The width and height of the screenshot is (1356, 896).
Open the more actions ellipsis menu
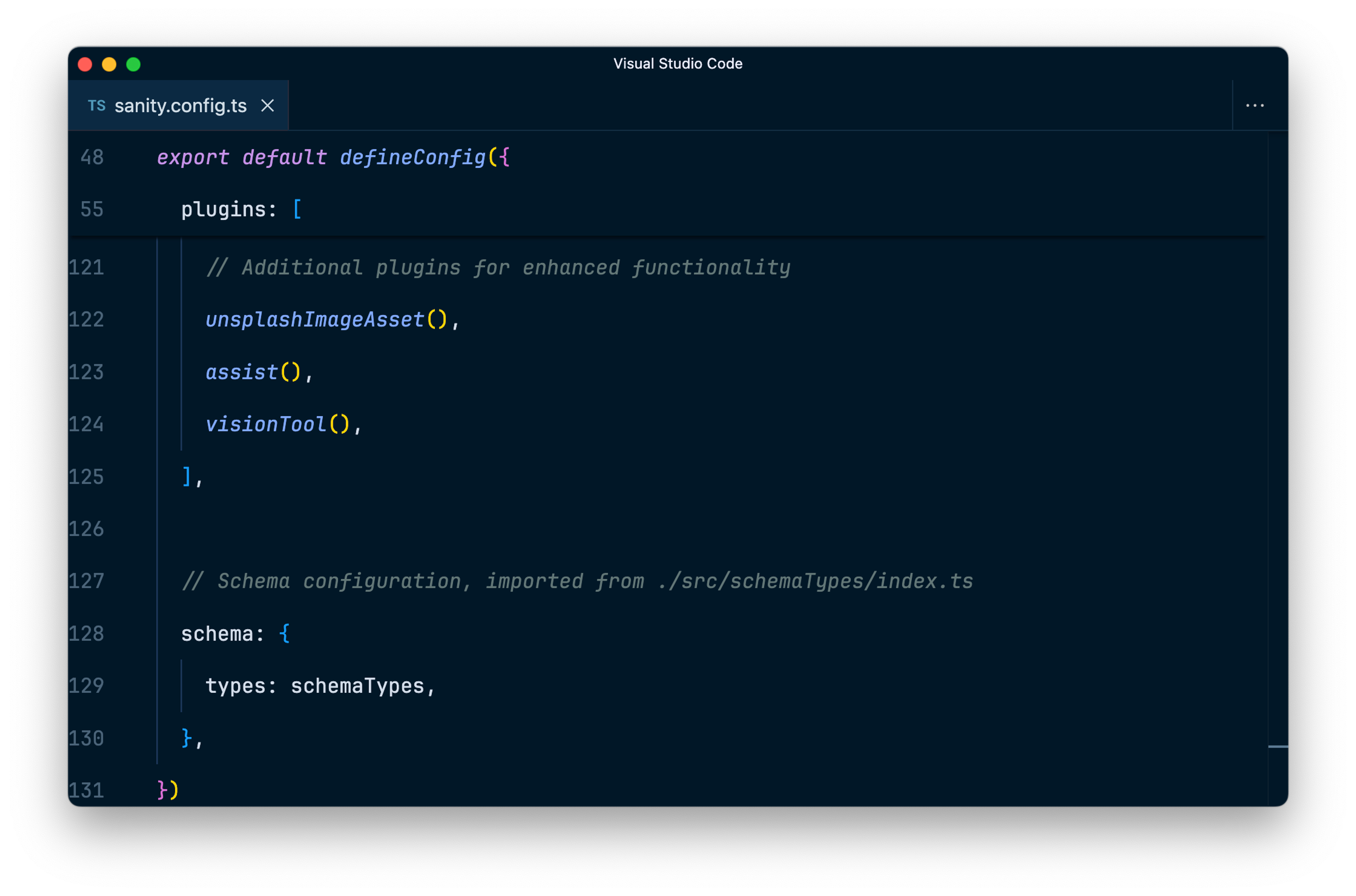(x=1254, y=106)
